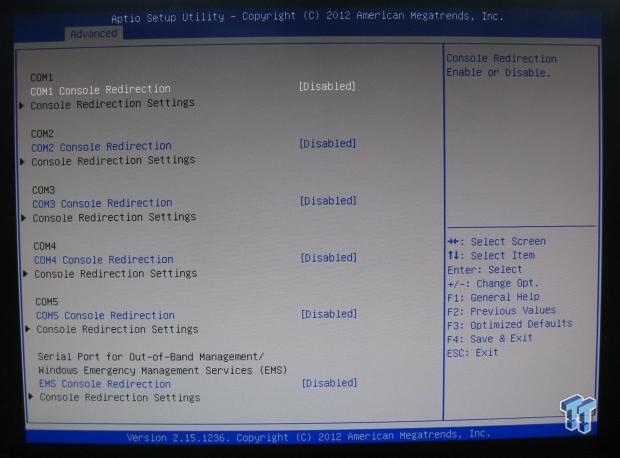This screenshot has height=458, width=620.
Task: Open Console Redirection Settings under COM4
Action: pyautogui.click(x=115, y=273)
